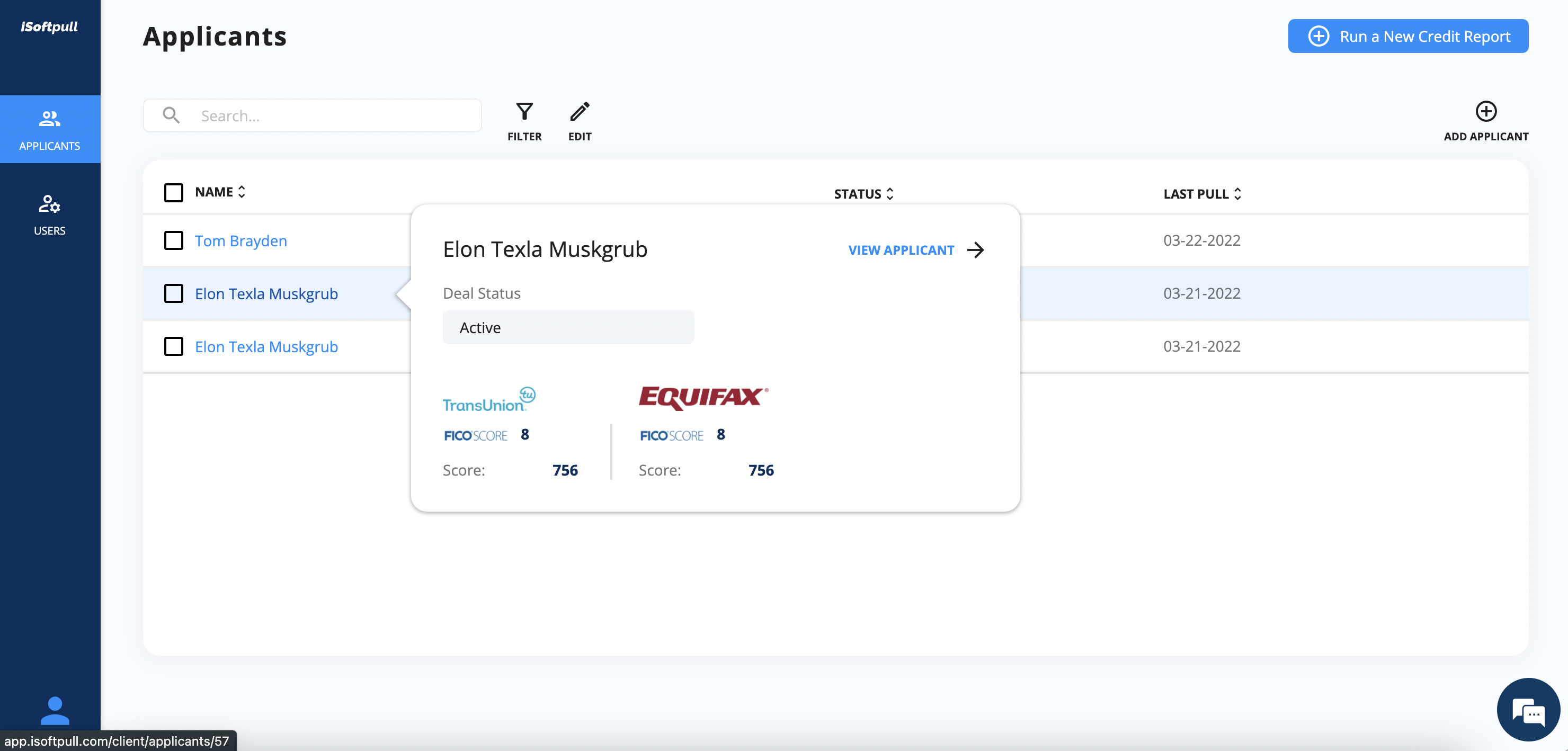
Task: Click Run a New Credit Report button
Action: coord(1407,37)
